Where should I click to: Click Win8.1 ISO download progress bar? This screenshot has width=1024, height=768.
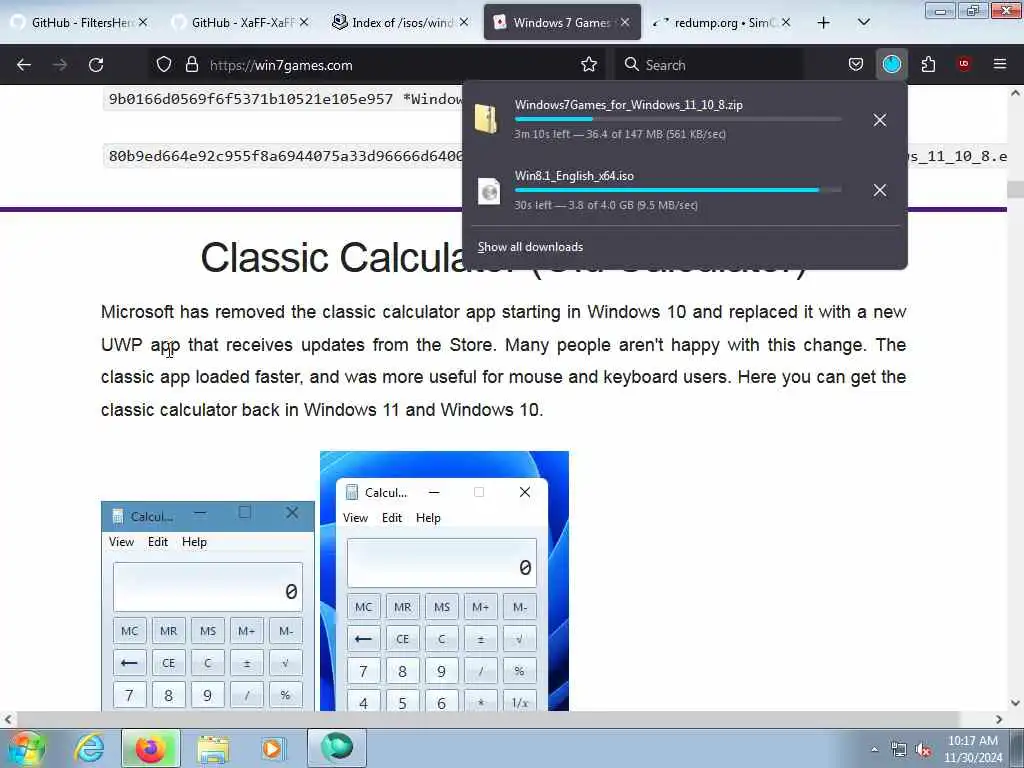pos(677,190)
